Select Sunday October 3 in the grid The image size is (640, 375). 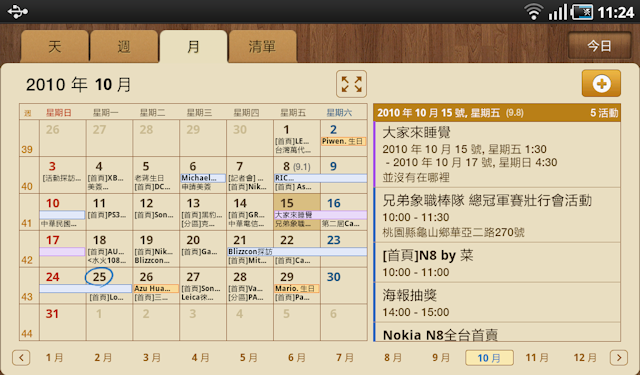(x=63, y=175)
